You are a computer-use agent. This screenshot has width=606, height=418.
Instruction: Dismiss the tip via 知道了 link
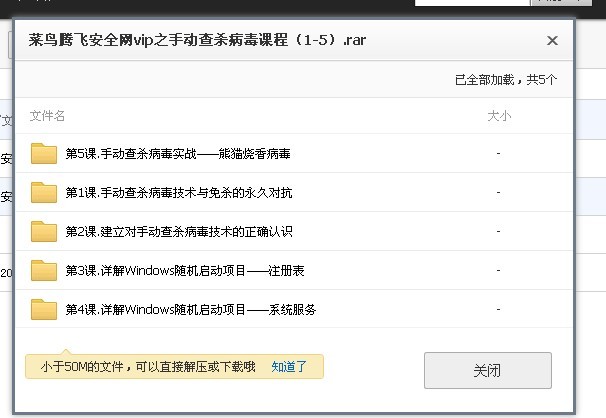pos(289,366)
